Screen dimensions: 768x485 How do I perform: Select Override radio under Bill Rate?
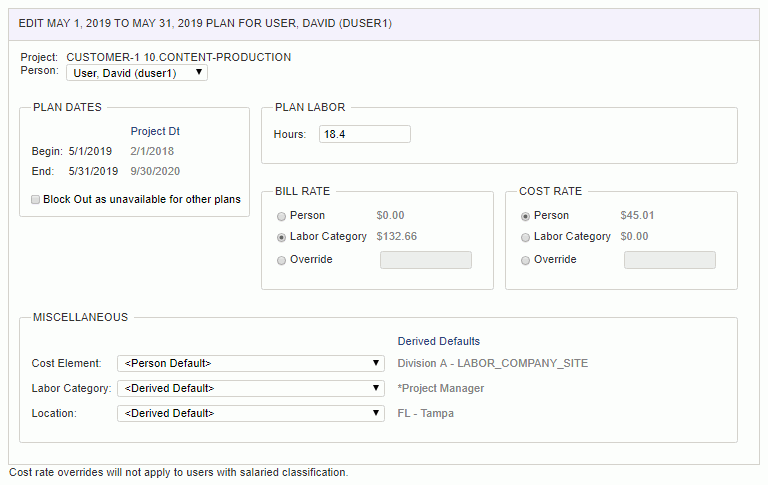click(281, 260)
